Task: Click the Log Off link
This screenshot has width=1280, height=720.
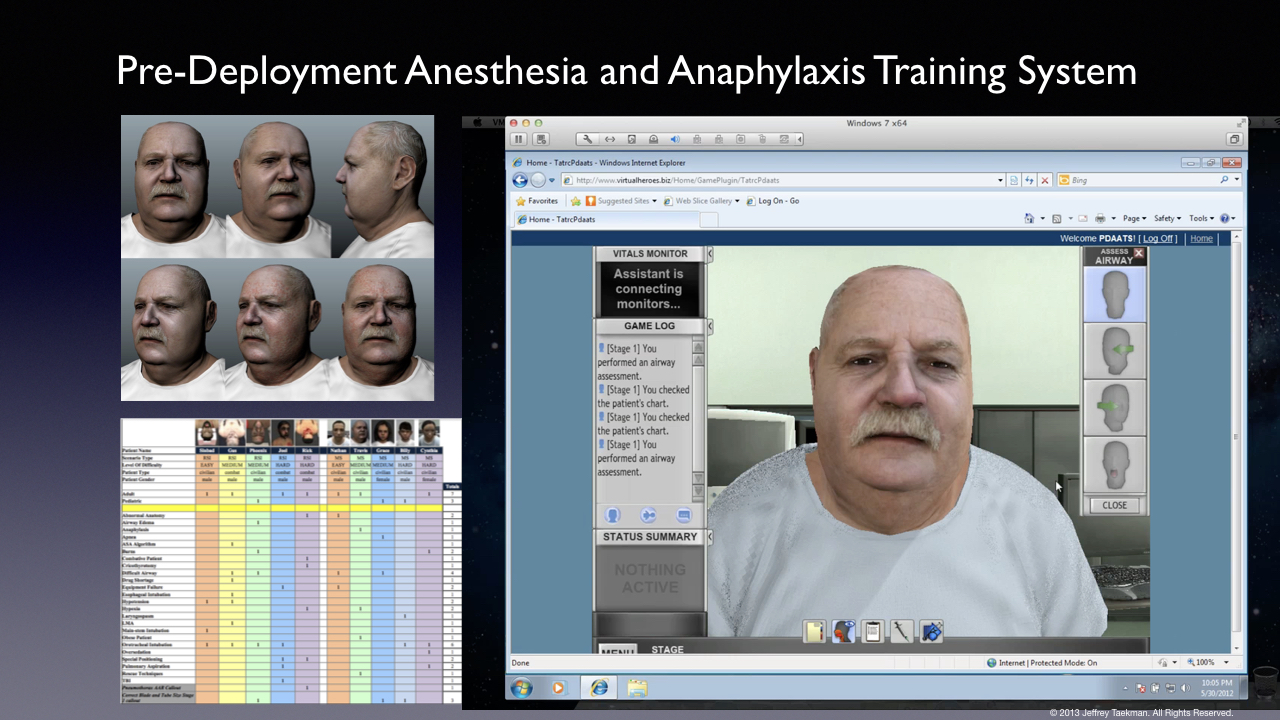Action: click(1159, 239)
